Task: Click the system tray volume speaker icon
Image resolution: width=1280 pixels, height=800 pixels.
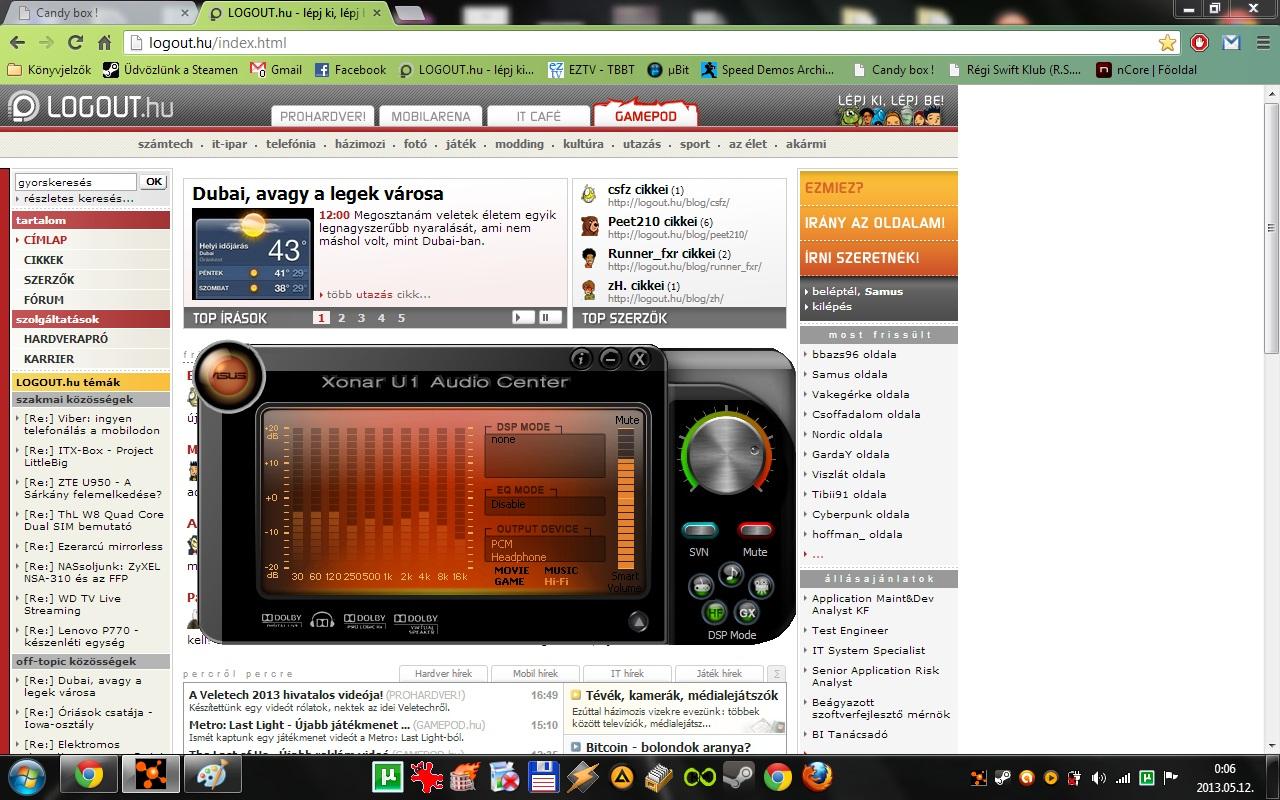Action: (1099, 777)
